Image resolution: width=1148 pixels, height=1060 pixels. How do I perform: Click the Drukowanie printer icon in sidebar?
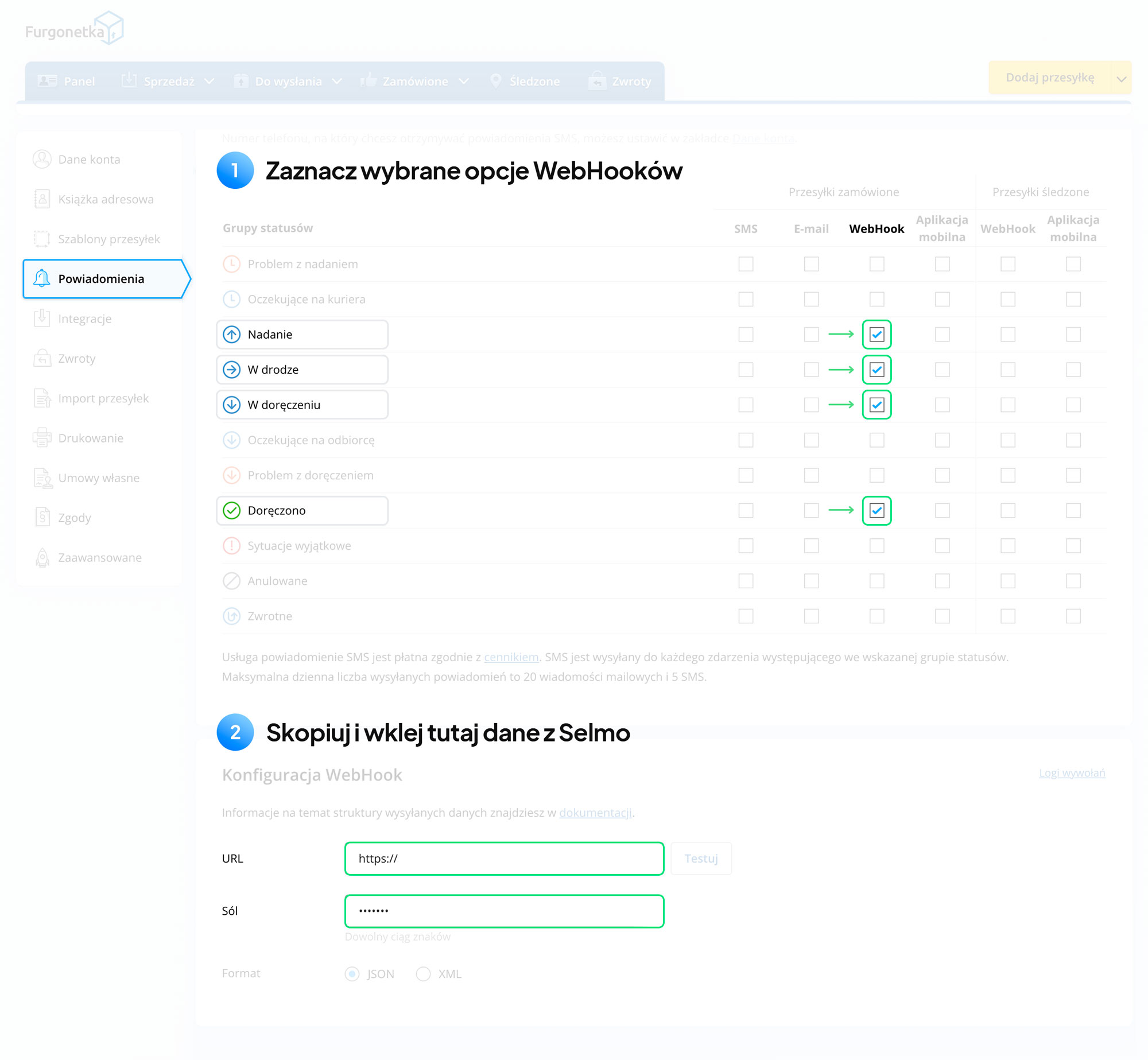pos(41,438)
